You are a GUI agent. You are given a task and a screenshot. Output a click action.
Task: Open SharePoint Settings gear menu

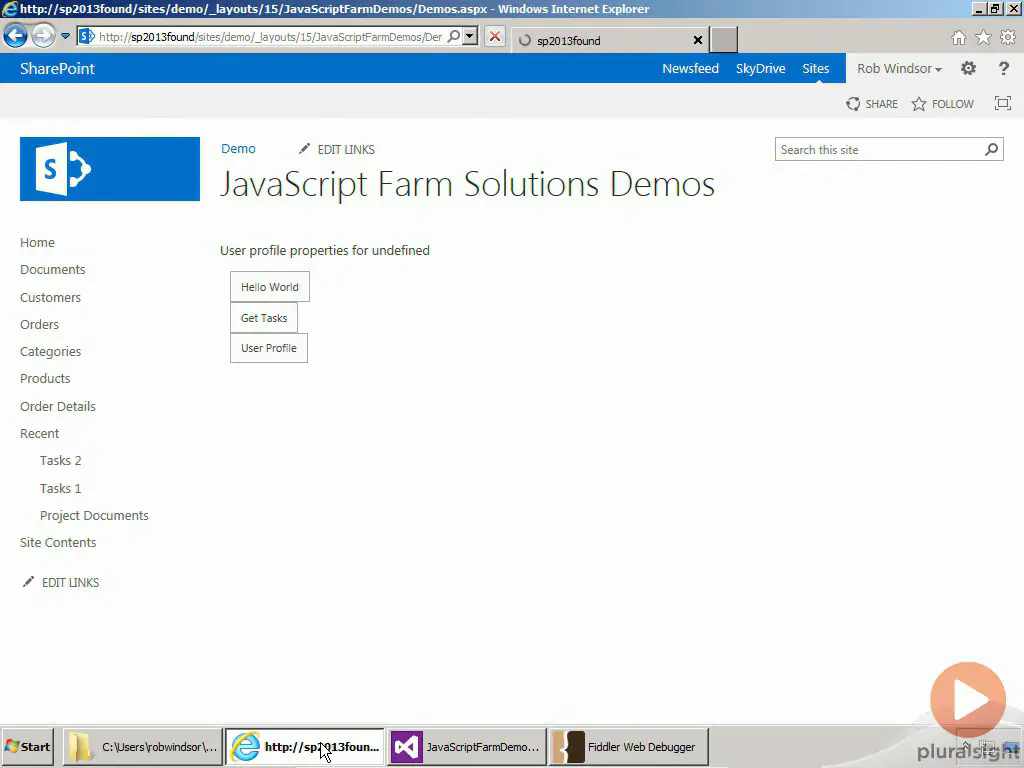click(x=968, y=68)
